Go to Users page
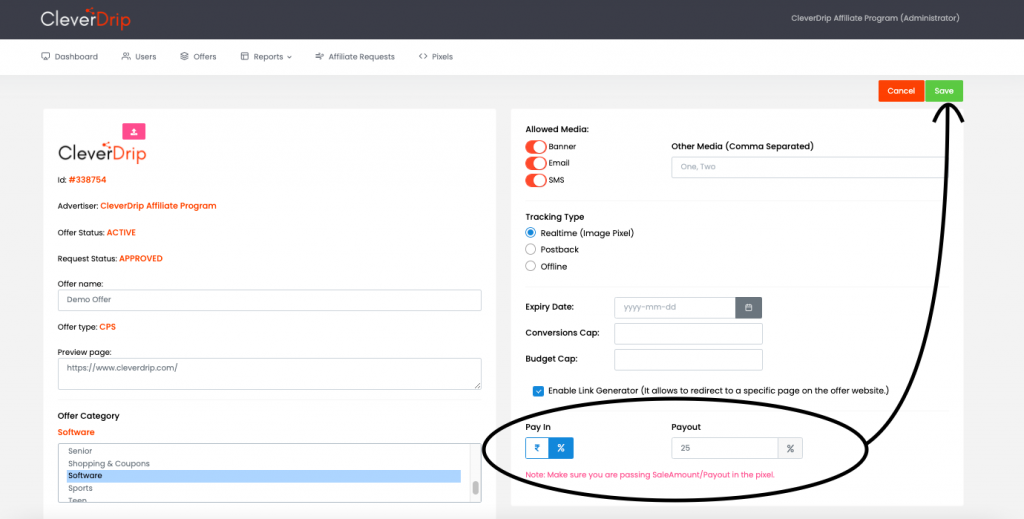 139,57
